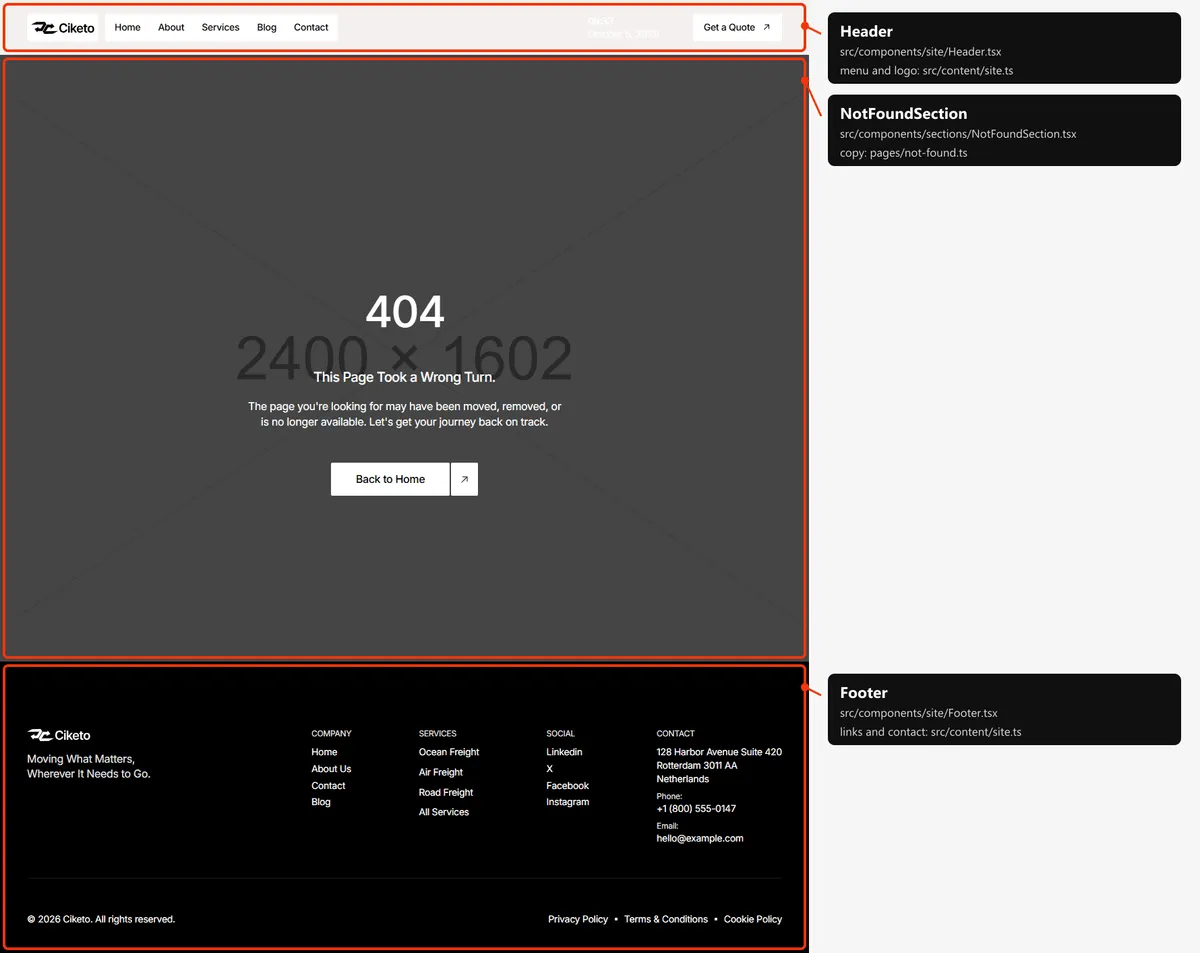
Task: Open Ocean Freight service link
Action: [449, 752]
